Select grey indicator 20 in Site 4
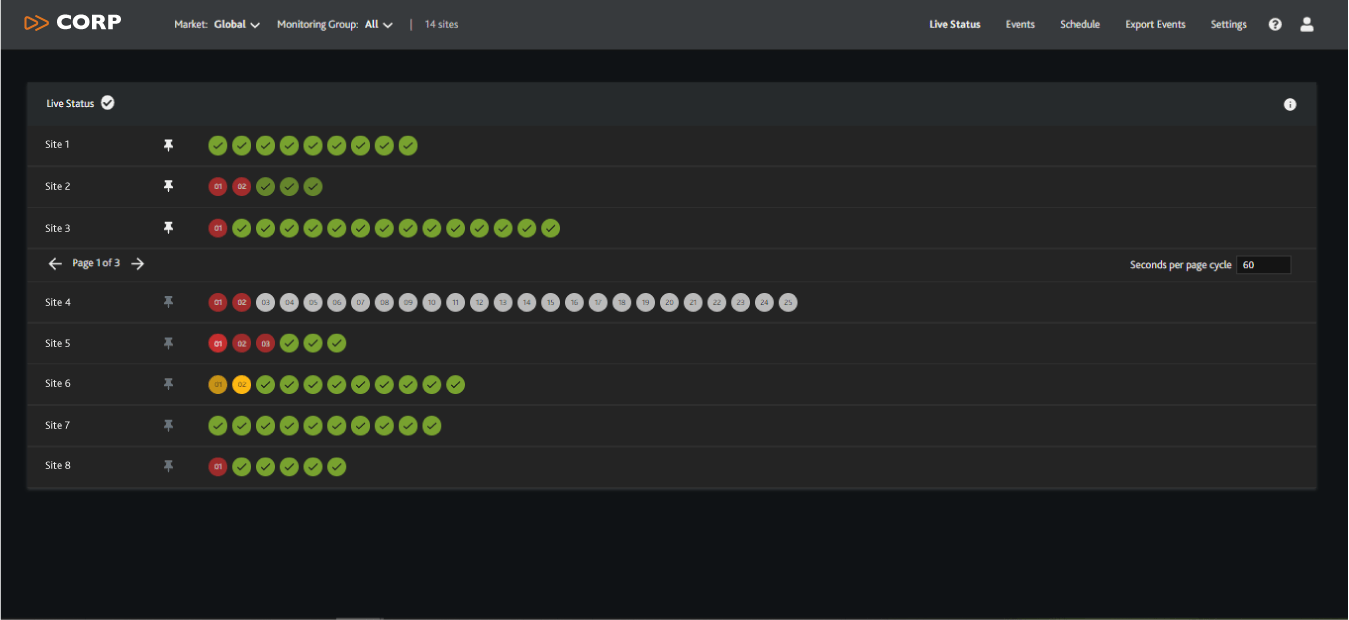The width and height of the screenshot is (1349, 620). point(669,302)
